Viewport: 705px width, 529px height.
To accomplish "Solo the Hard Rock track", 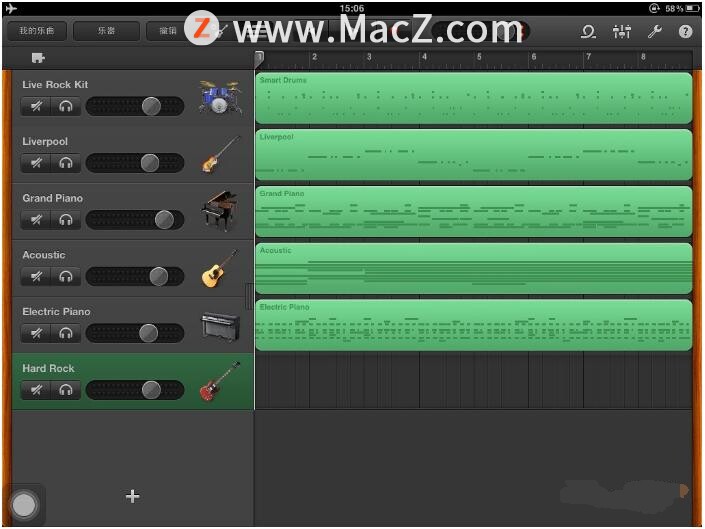I will (66, 390).
